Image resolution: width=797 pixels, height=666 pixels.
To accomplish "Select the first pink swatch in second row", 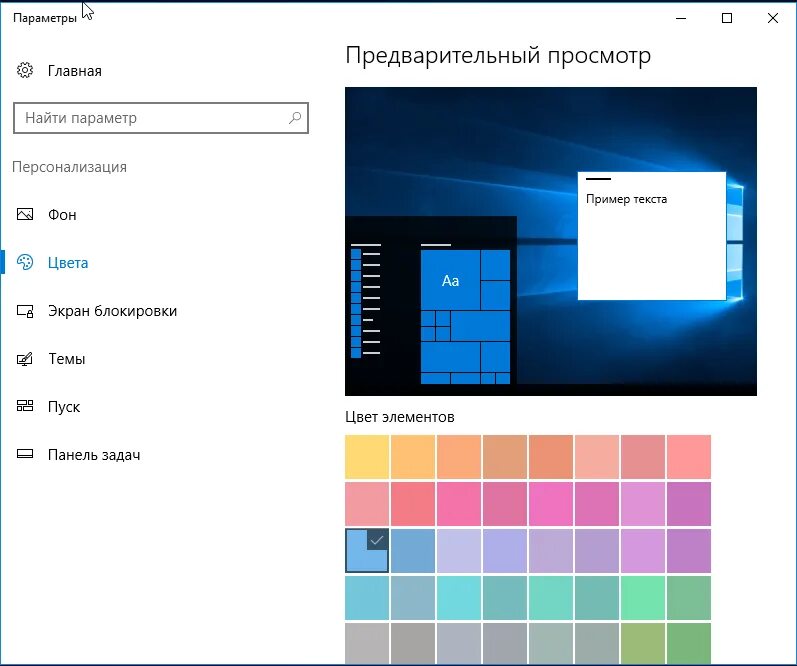I will click(367, 504).
